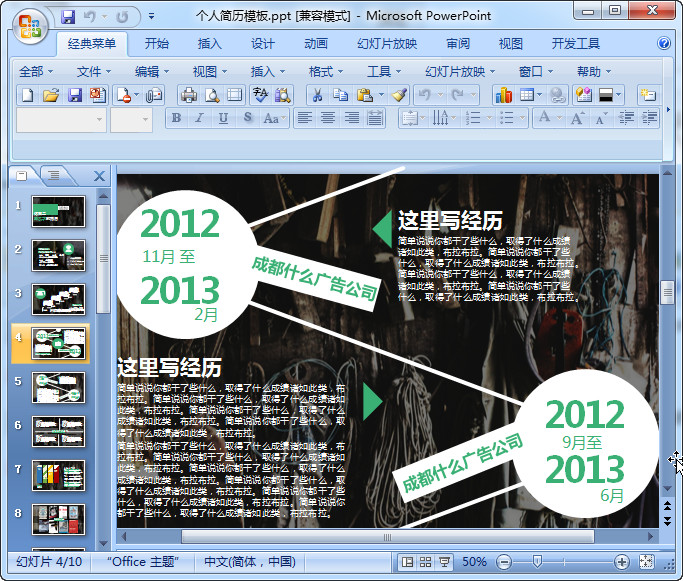
Task: Click the Open folder icon
Action: pyautogui.click(x=51, y=95)
